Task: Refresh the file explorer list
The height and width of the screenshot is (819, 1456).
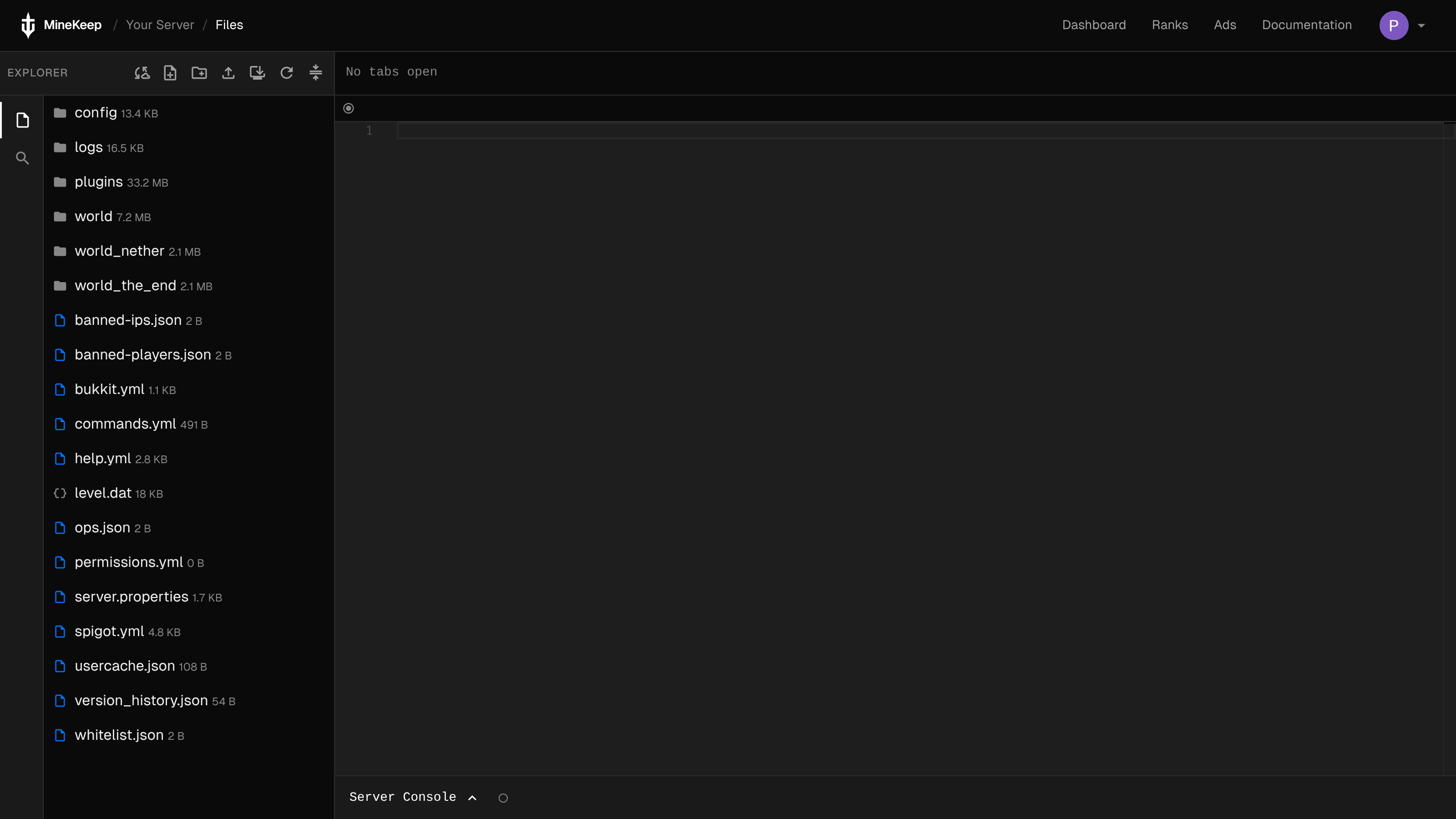Action: [287, 73]
